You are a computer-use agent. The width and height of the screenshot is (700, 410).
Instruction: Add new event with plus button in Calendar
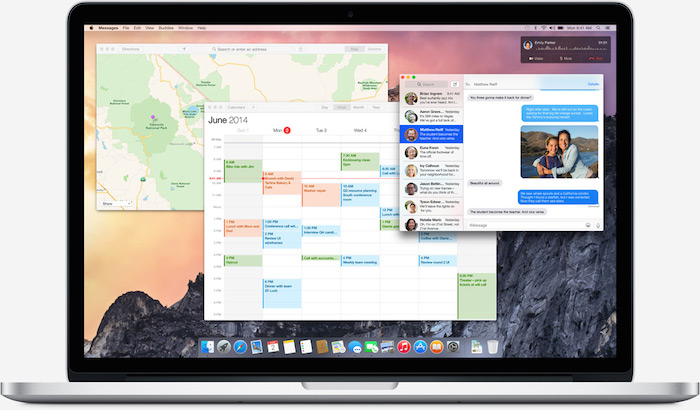tap(253, 107)
